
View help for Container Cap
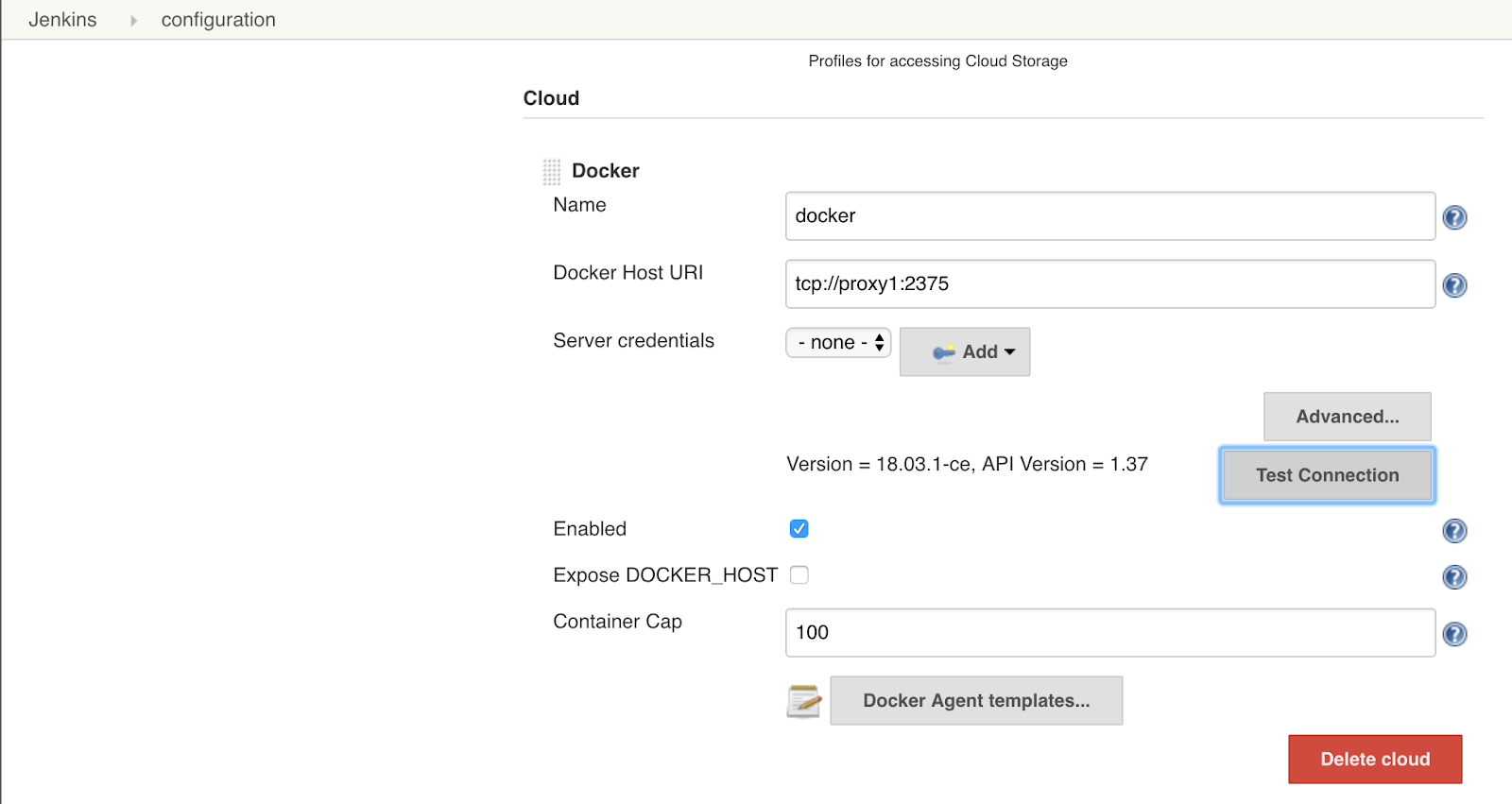tap(1454, 634)
